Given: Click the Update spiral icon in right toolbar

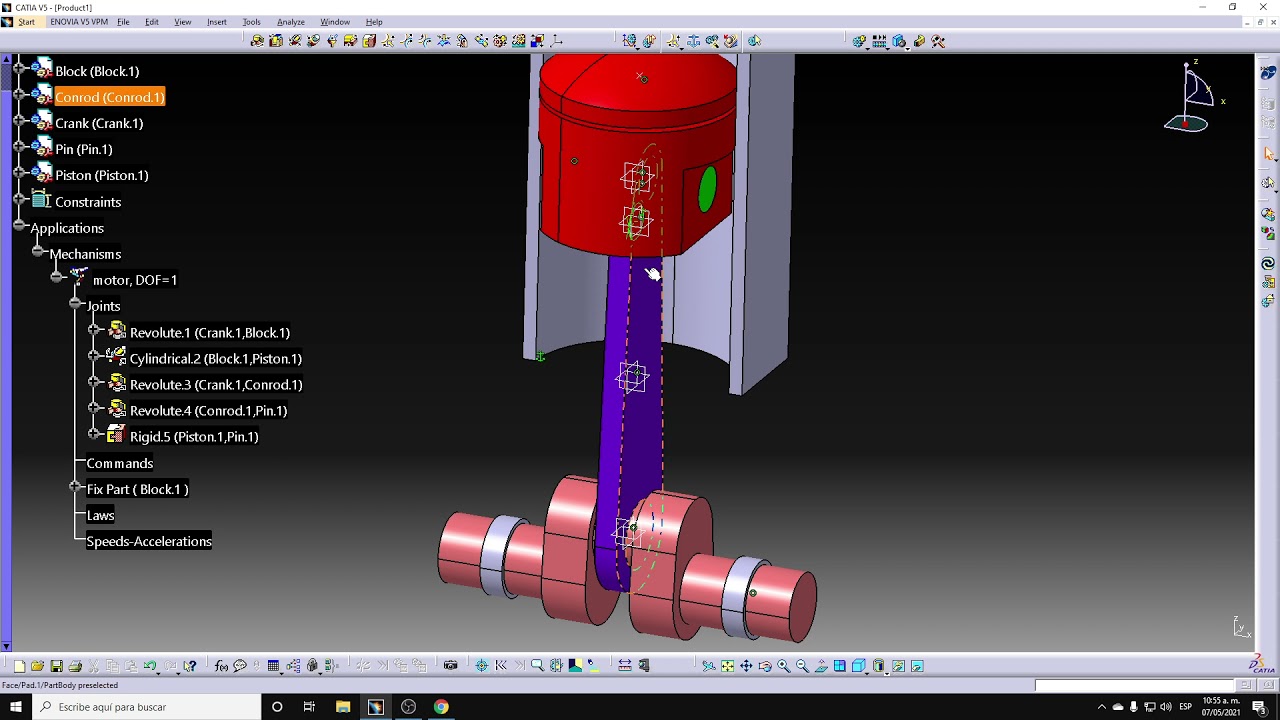Looking at the screenshot, I should 1268,263.
